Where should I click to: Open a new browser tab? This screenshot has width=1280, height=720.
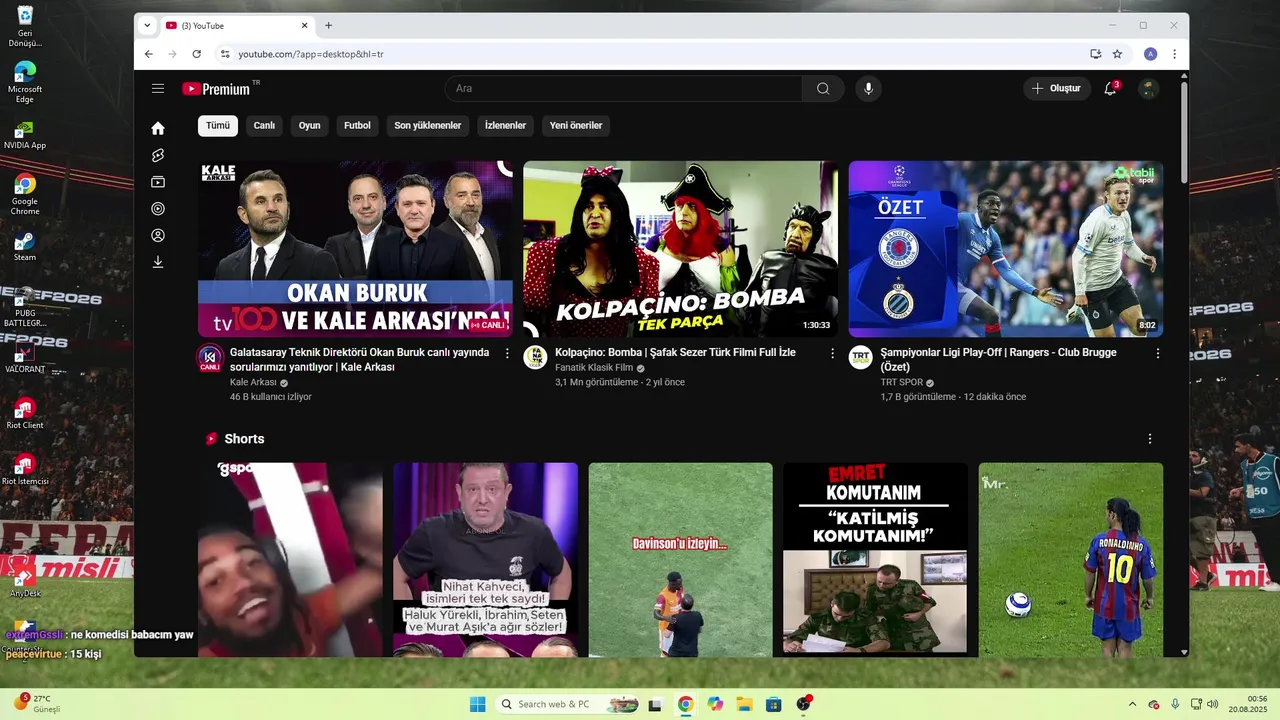click(328, 26)
